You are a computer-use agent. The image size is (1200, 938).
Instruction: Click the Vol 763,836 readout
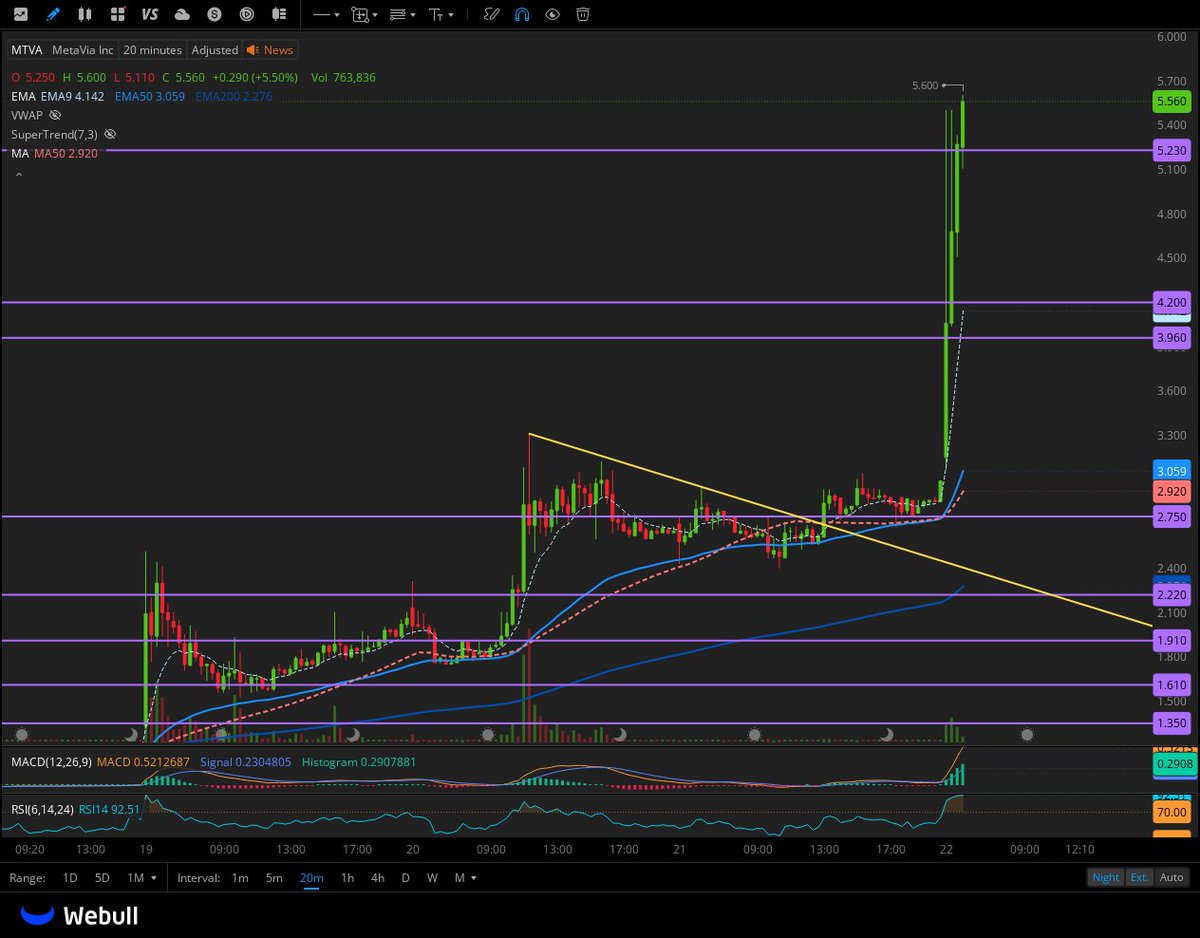tap(343, 77)
